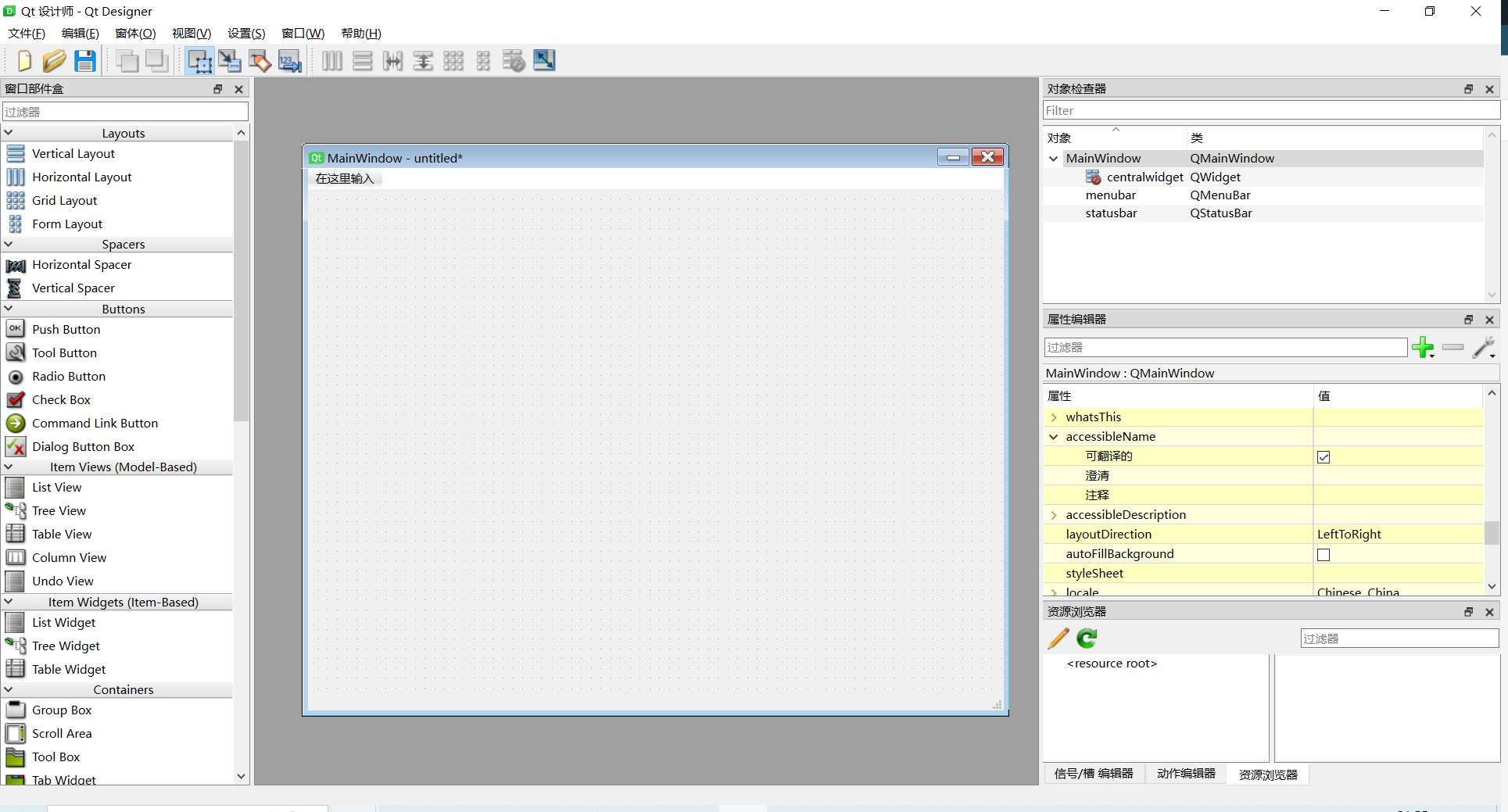
Task: Collapse the accessibleName property group
Action: [x=1054, y=436]
